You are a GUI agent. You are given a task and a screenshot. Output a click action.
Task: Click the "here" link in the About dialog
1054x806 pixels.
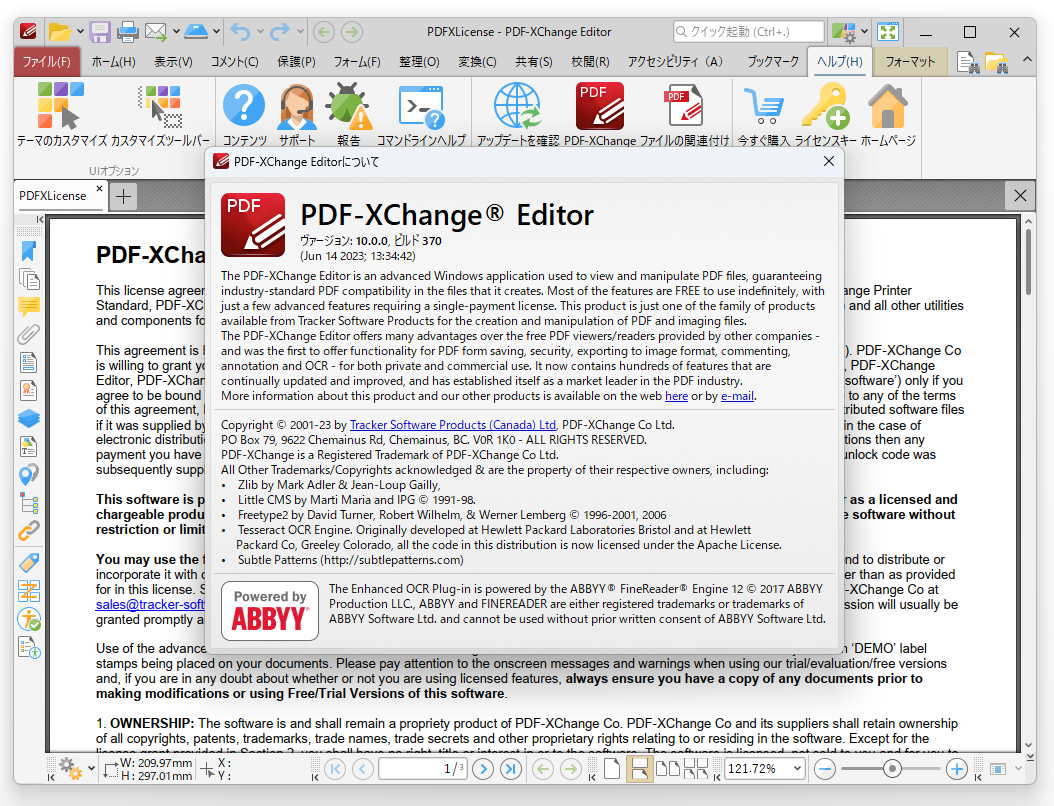click(676, 396)
